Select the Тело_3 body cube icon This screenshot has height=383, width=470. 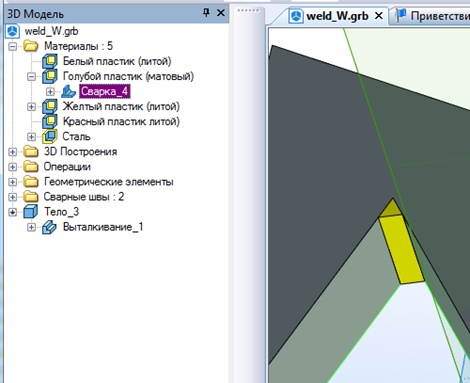click(31, 212)
